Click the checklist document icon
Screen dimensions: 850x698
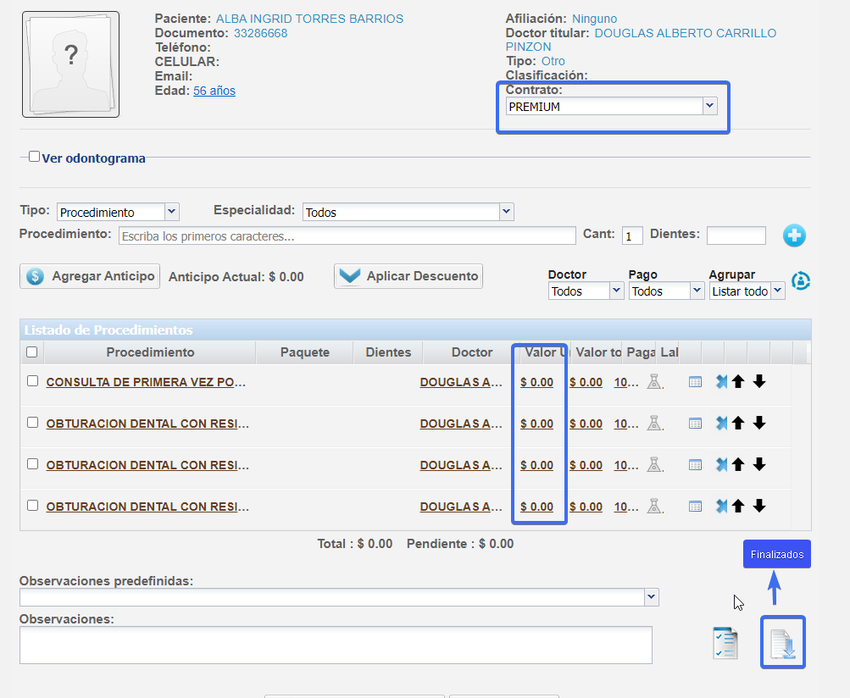[x=725, y=643]
